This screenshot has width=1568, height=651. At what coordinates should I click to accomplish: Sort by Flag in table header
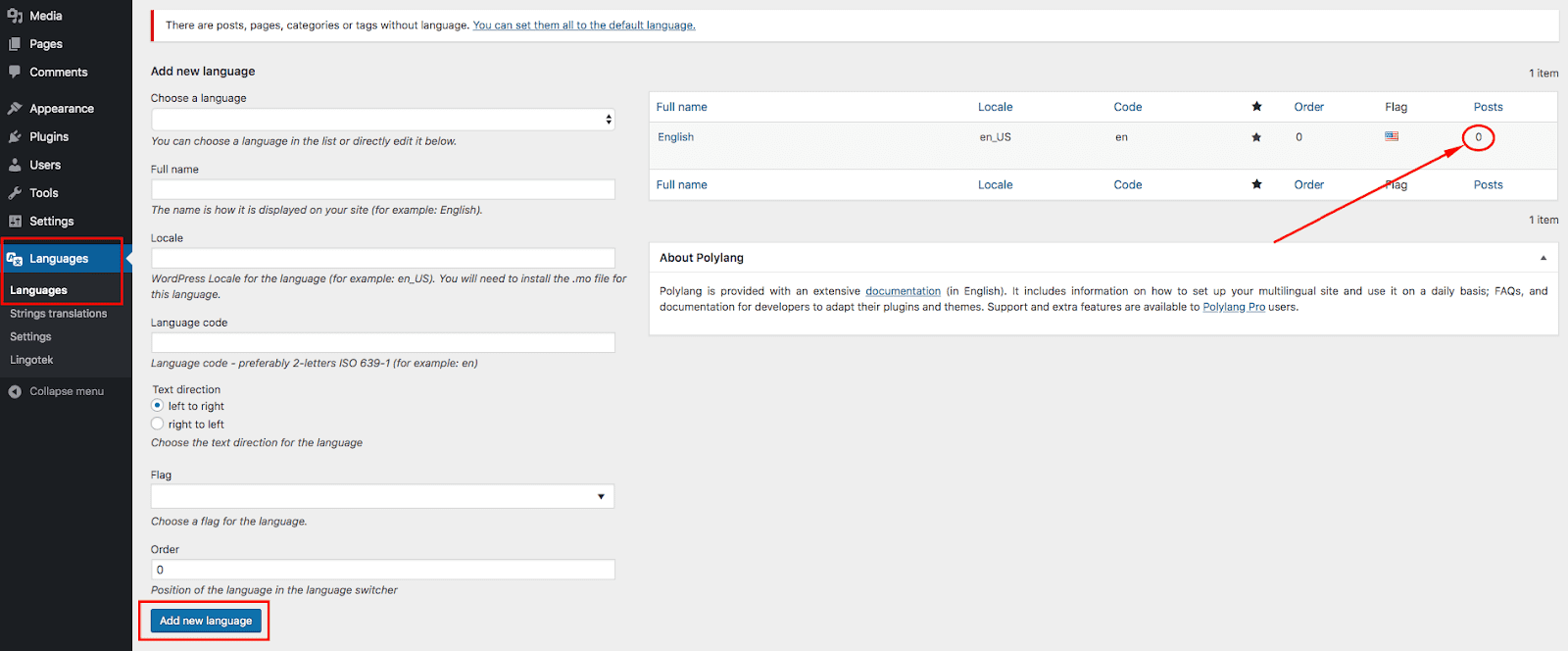[1396, 107]
